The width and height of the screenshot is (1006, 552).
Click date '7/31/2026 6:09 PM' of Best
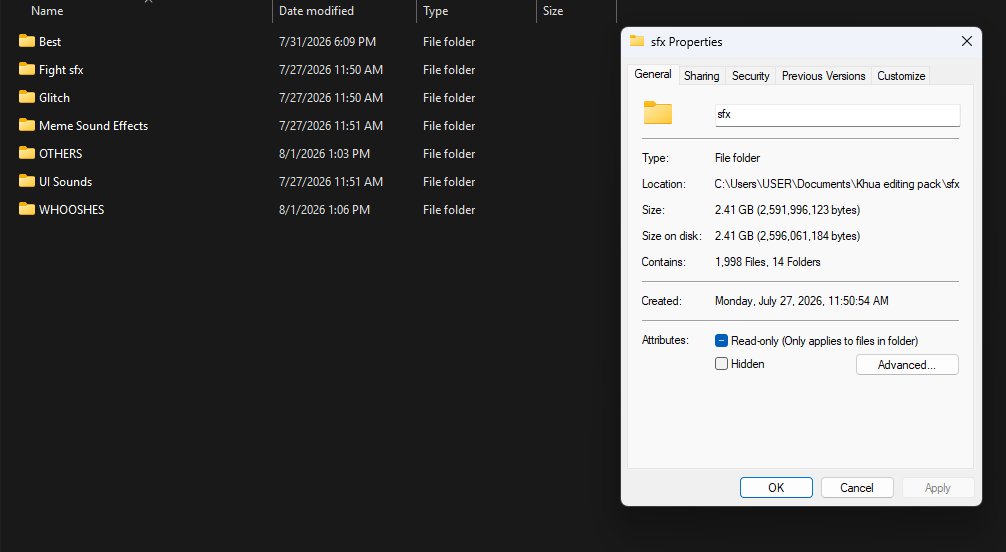pos(327,42)
